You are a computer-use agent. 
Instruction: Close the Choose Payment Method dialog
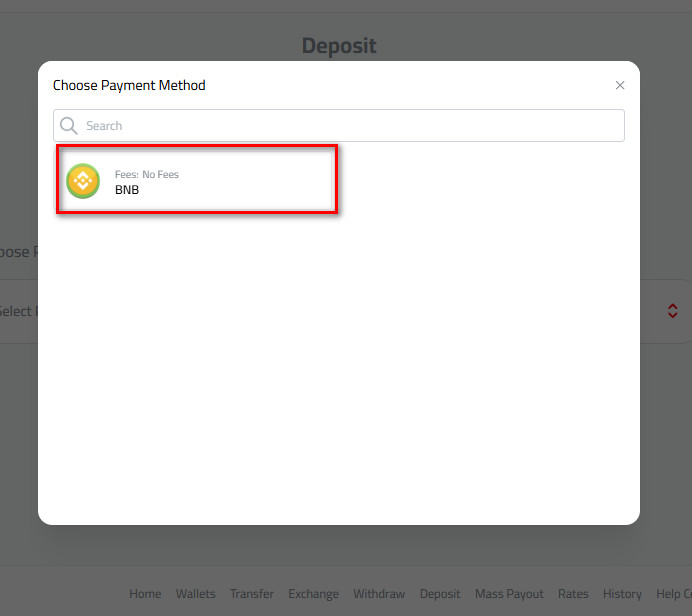[x=620, y=85]
